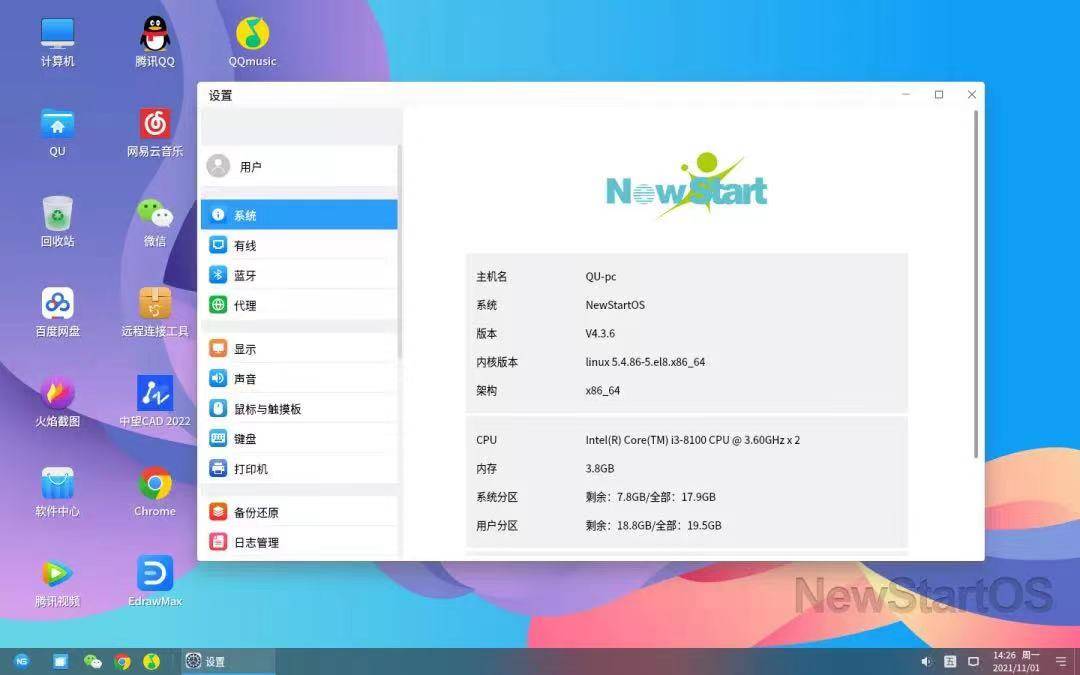
Task: Click the Intel Core i3-8100 CPU value
Action: click(x=693, y=439)
